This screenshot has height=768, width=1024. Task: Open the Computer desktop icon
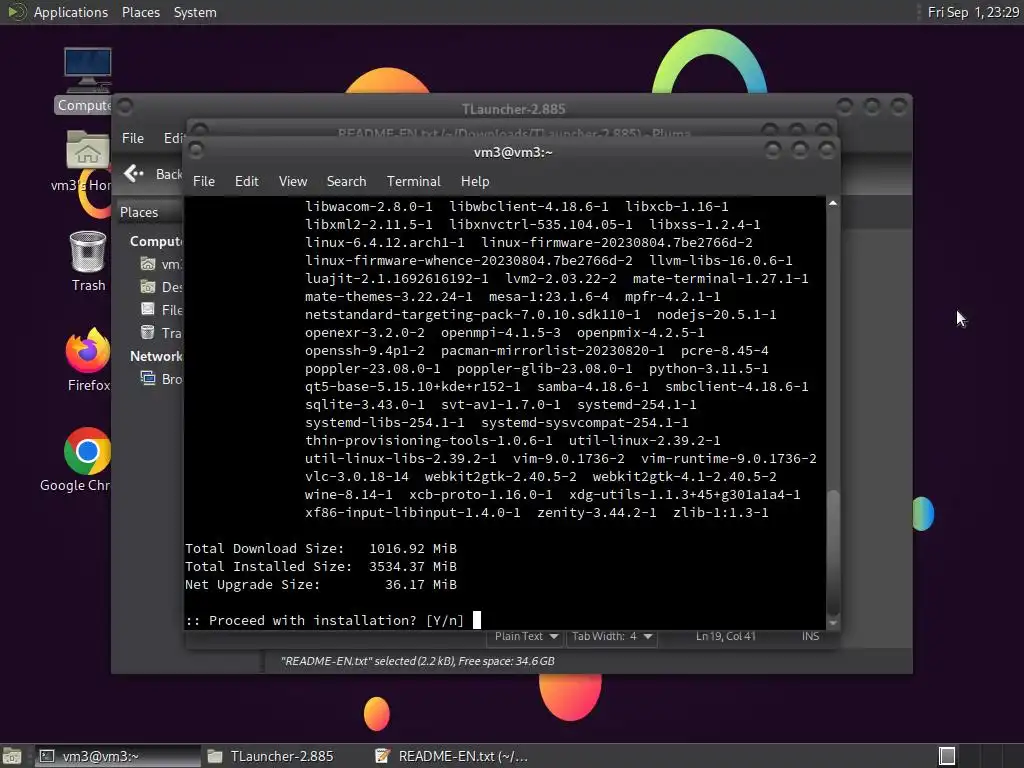coord(88,71)
